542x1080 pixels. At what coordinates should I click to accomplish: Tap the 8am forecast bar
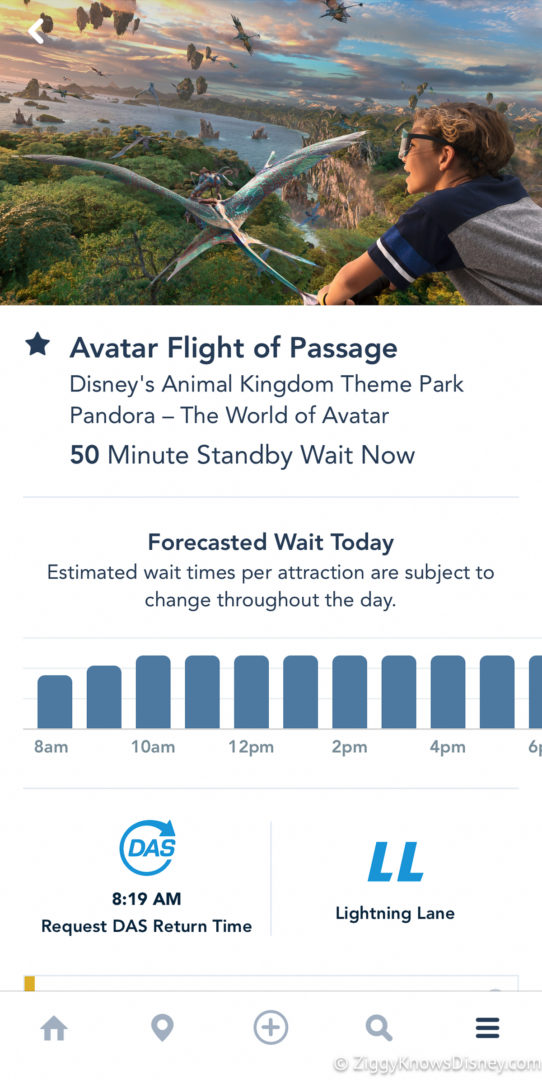(54, 701)
